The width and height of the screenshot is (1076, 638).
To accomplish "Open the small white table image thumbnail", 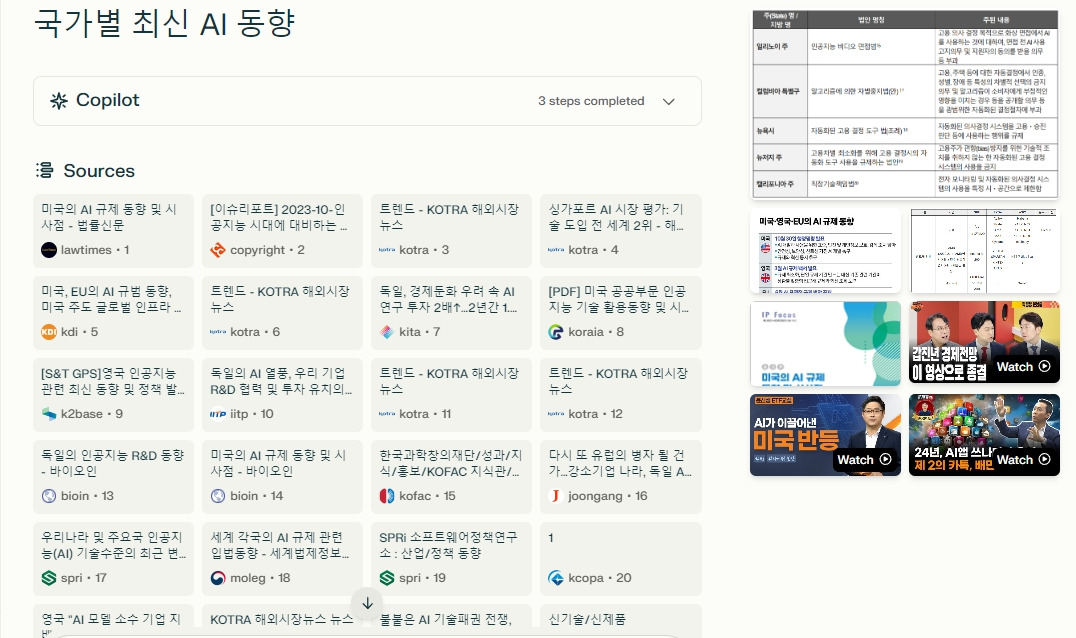I will point(984,251).
